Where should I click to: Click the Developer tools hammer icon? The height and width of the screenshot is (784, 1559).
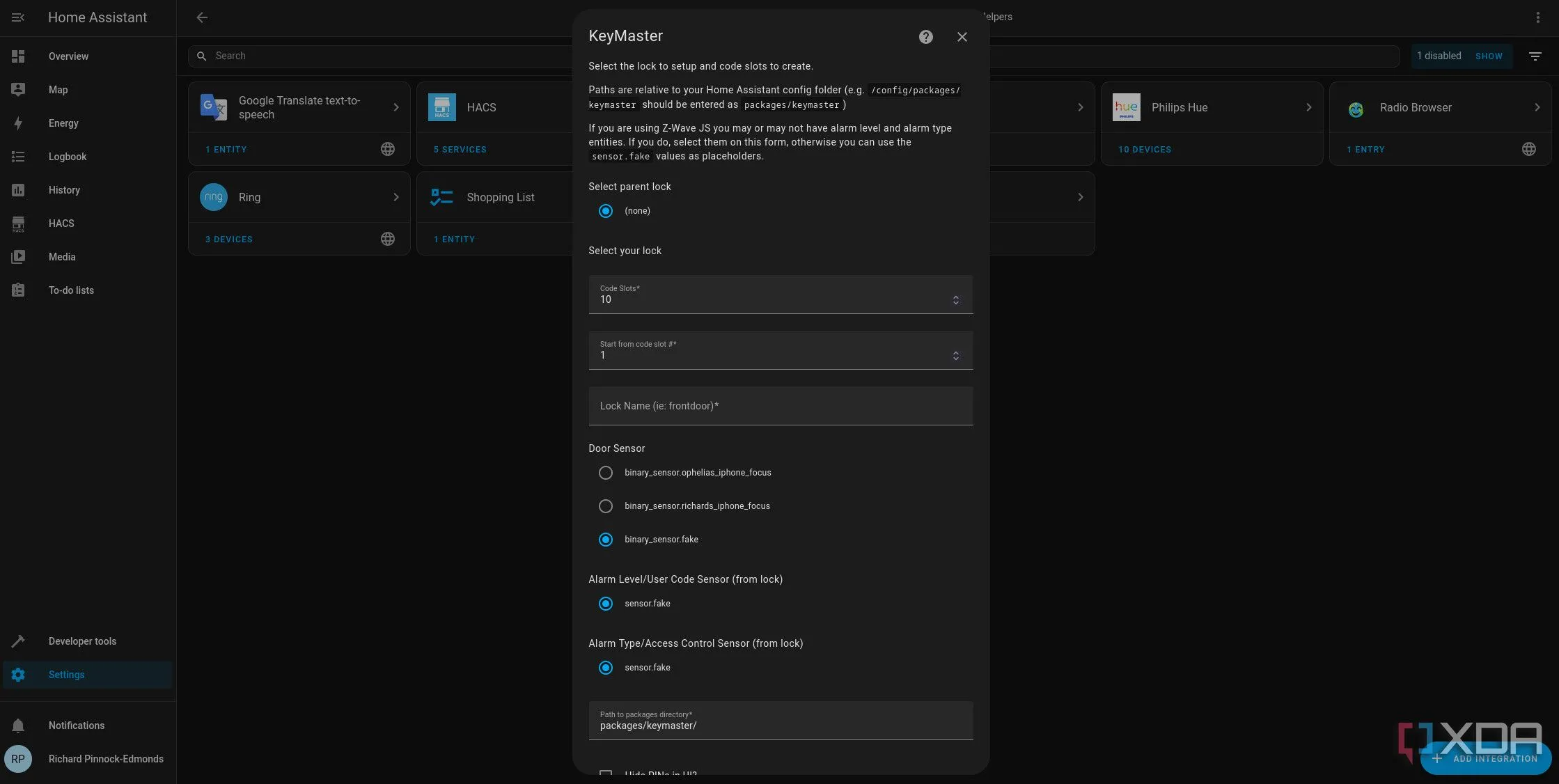coord(18,641)
